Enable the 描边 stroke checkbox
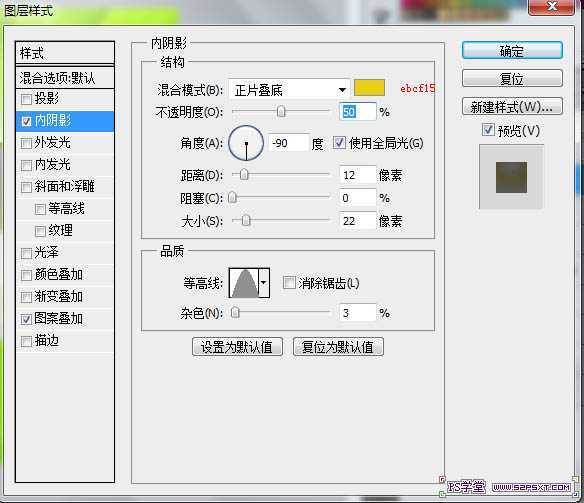Viewport: 584px width, 503px height. (x=26, y=341)
